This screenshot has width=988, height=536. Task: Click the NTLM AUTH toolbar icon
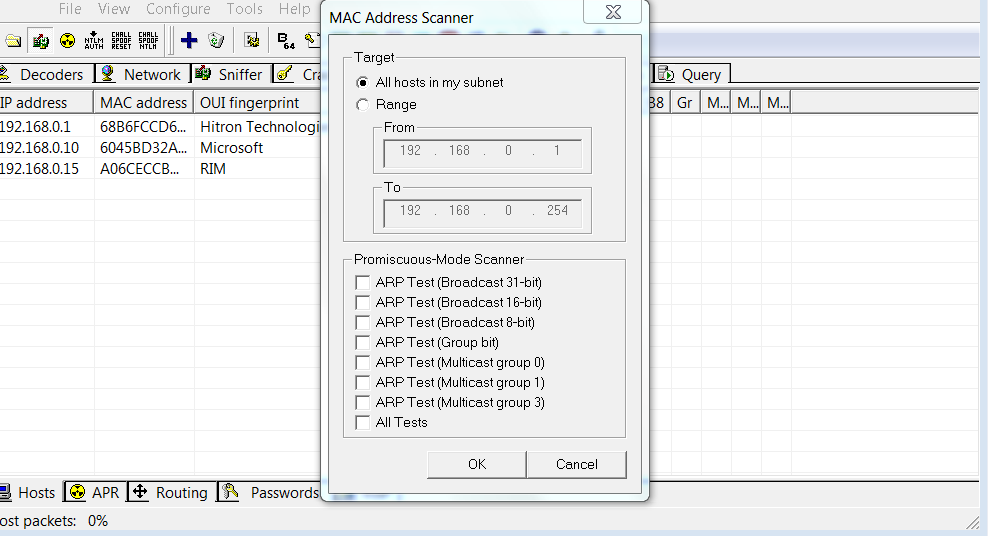point(94,41)
